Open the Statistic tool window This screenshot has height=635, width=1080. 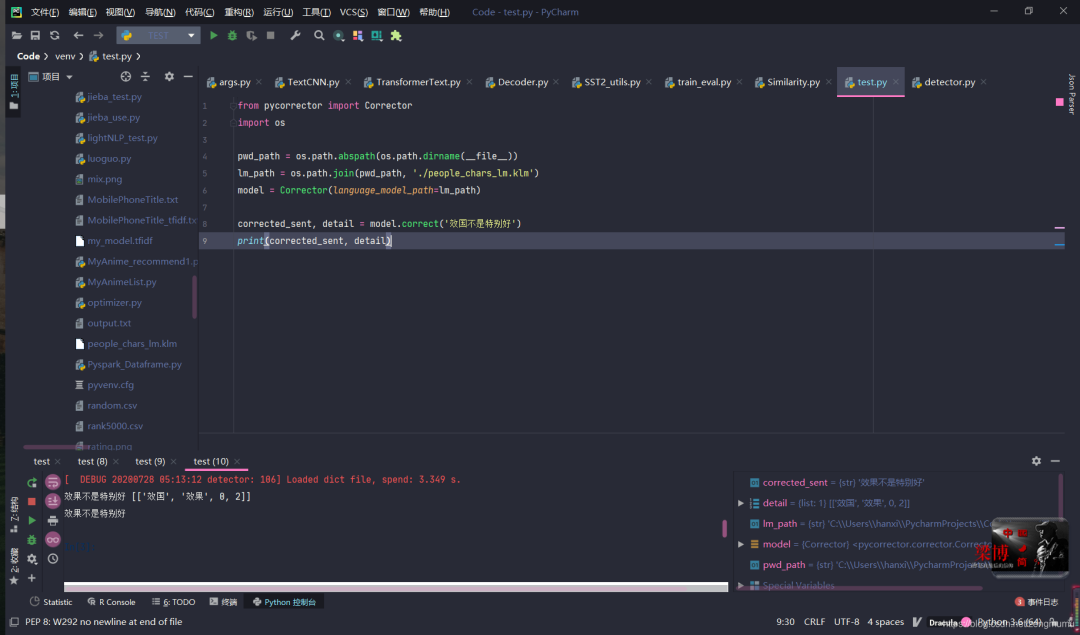click(x=51, y=602)
